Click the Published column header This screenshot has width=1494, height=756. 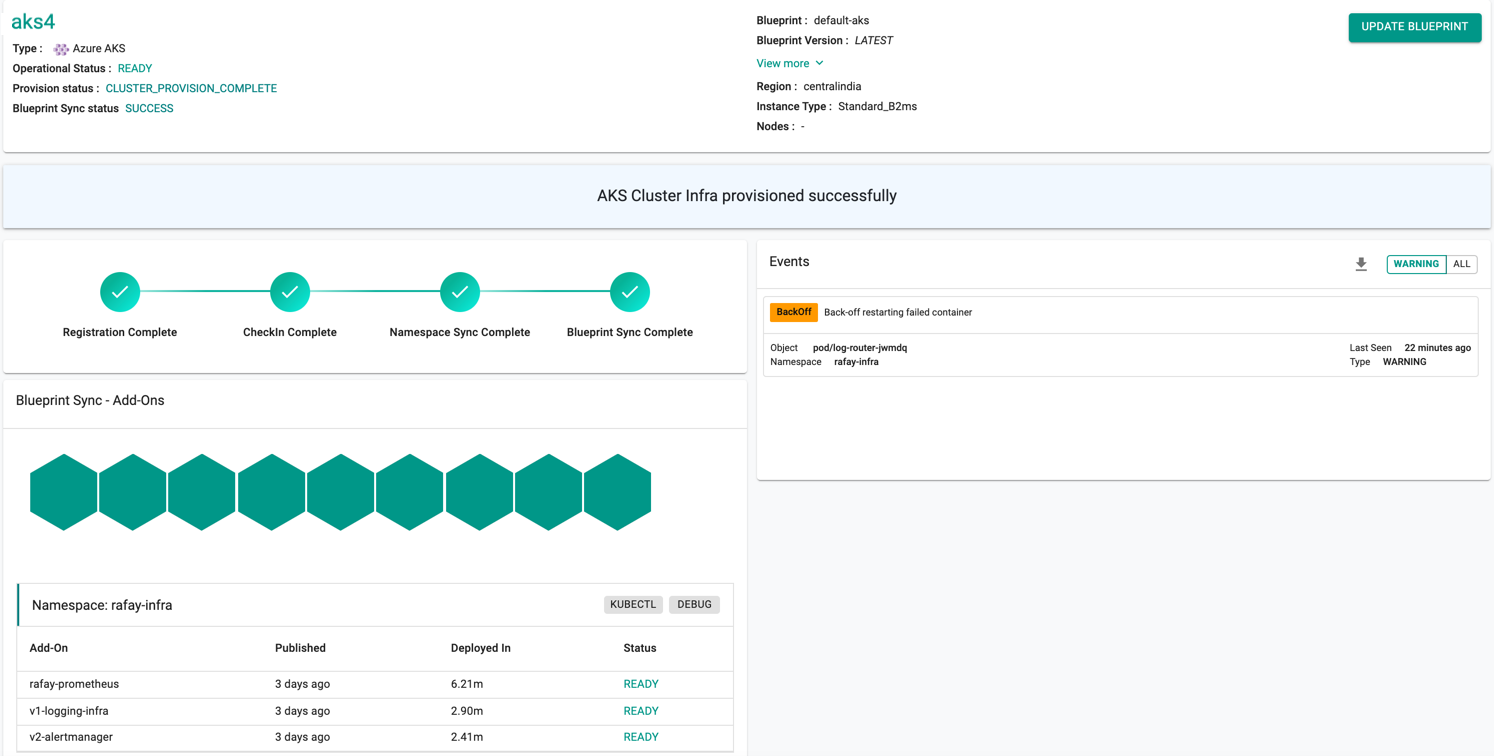pos(300,648)
